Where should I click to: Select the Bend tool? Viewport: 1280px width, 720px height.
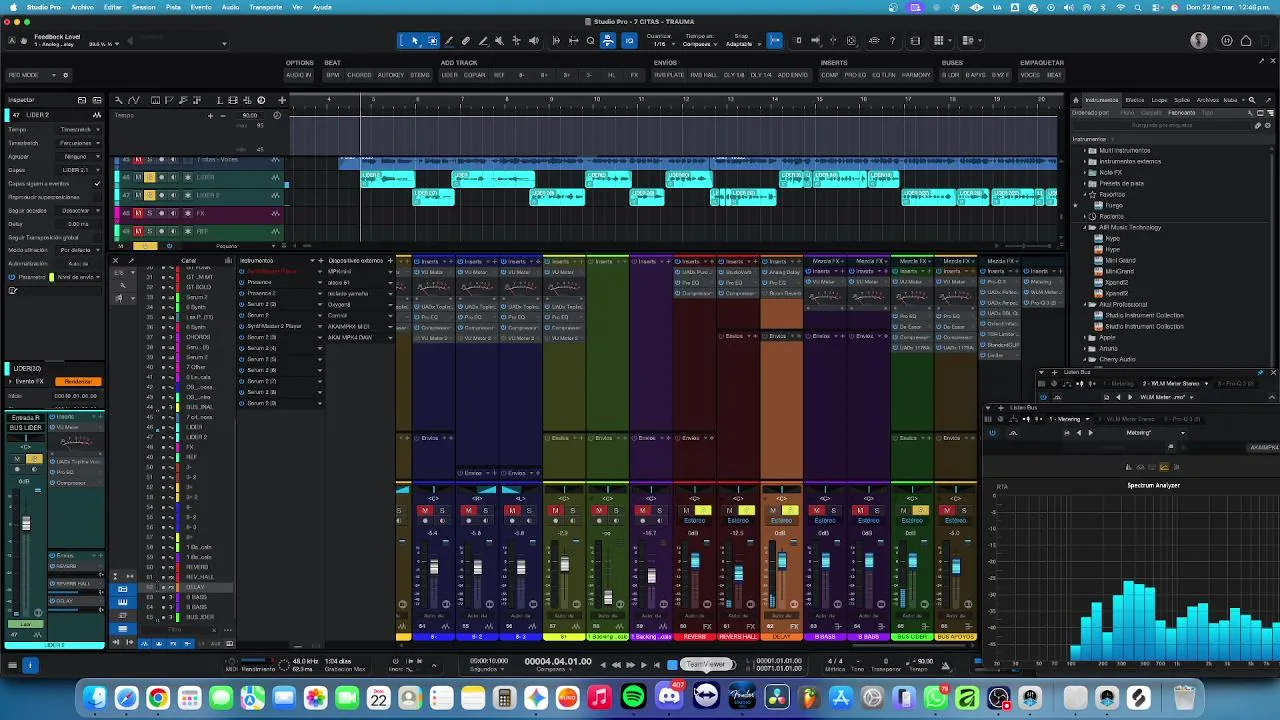coord(516,41)
